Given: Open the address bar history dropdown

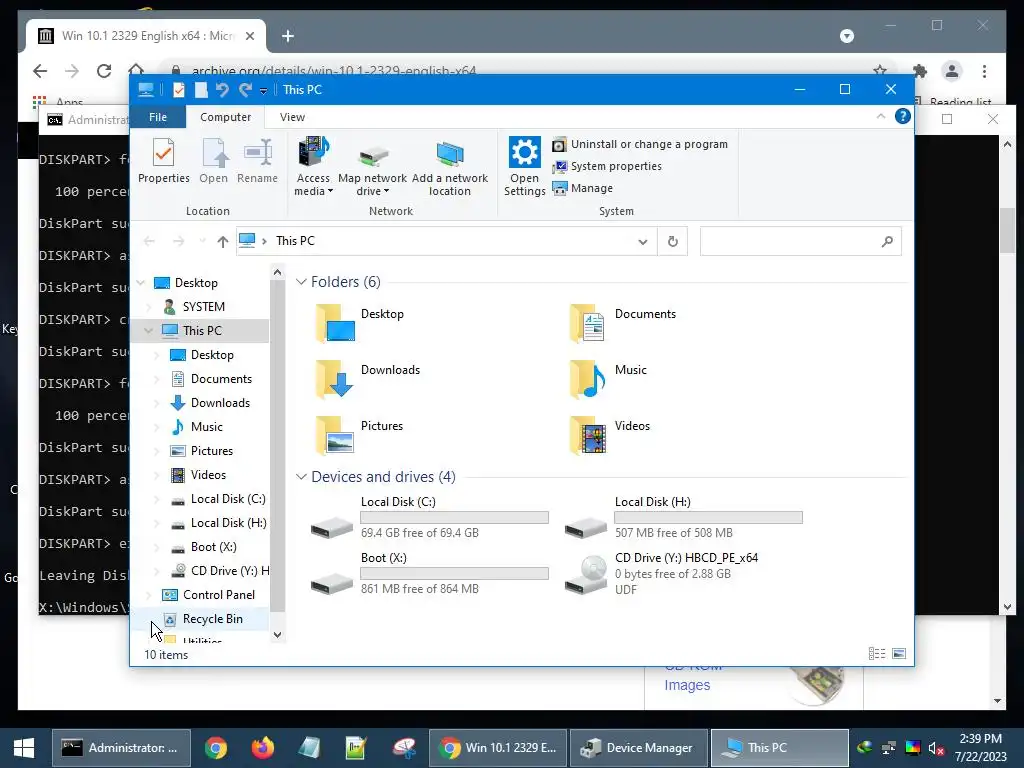Looking at the screenshot, I should pyautogui.click(x=643, y=242).
